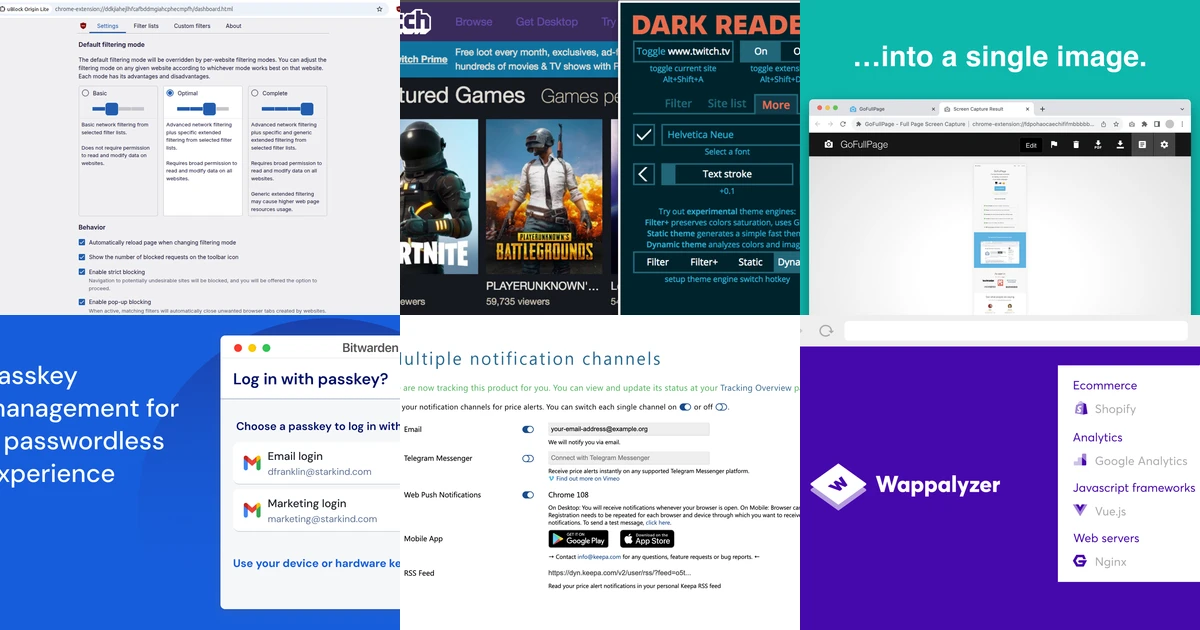This screenshot has width=1200, height=630.
Task: Switch to the Custom filters tab
Action: pyautogui.click(x=192, y=26)
